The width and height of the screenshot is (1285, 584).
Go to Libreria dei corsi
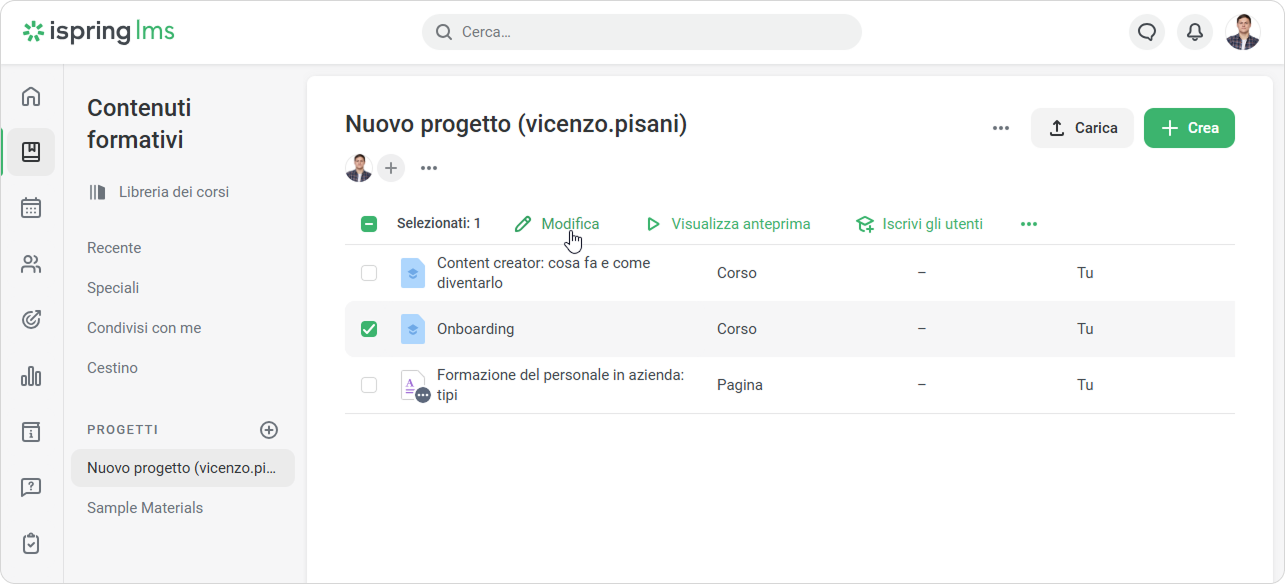[173, 192]
